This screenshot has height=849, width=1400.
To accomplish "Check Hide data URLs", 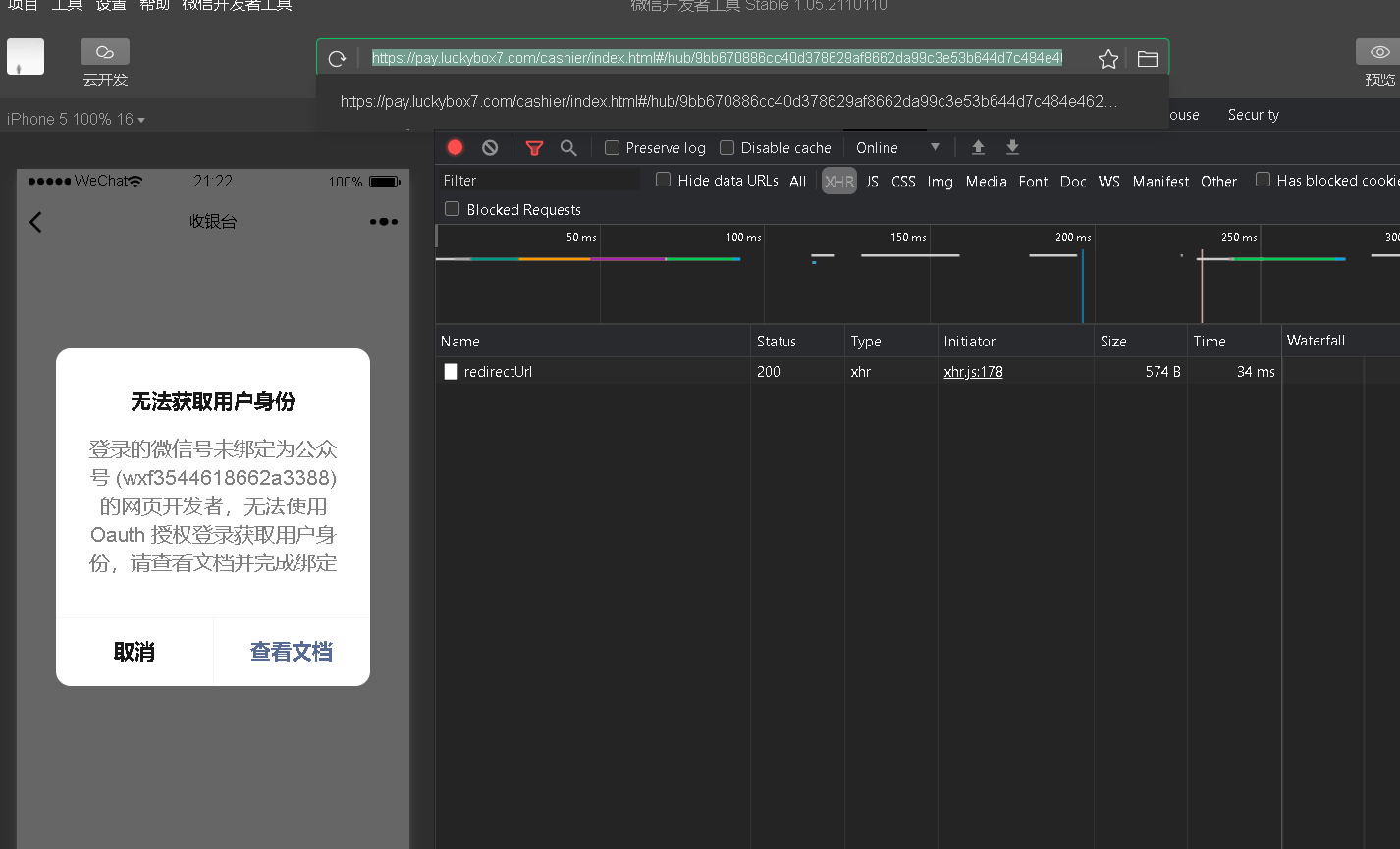I will pos(663,180).
